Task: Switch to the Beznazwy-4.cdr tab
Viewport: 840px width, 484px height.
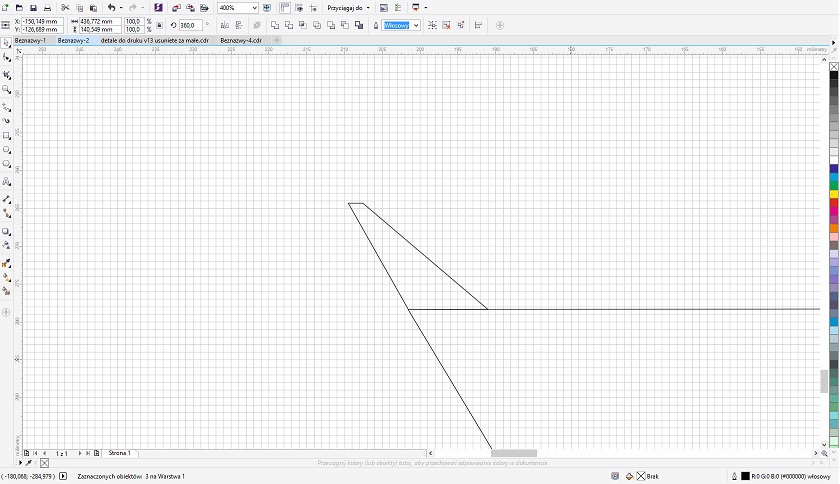Action: tap(241, 40)
